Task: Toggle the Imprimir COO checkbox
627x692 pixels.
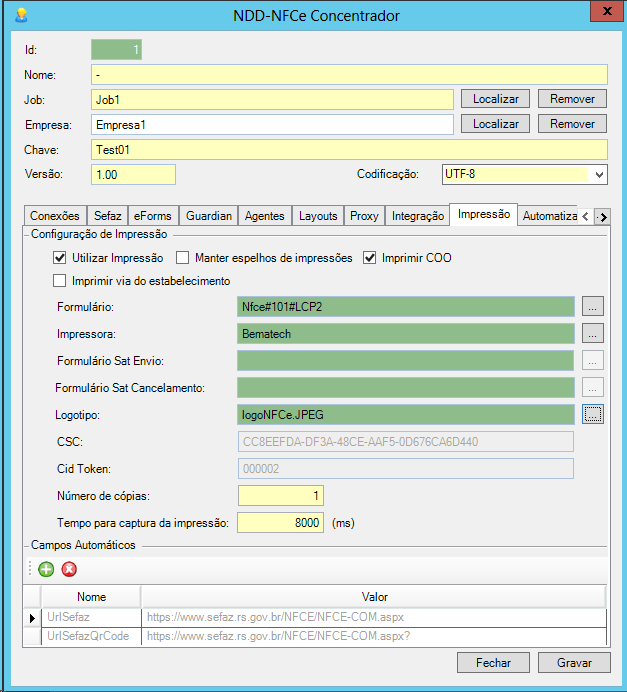Action: pos(370,258)
